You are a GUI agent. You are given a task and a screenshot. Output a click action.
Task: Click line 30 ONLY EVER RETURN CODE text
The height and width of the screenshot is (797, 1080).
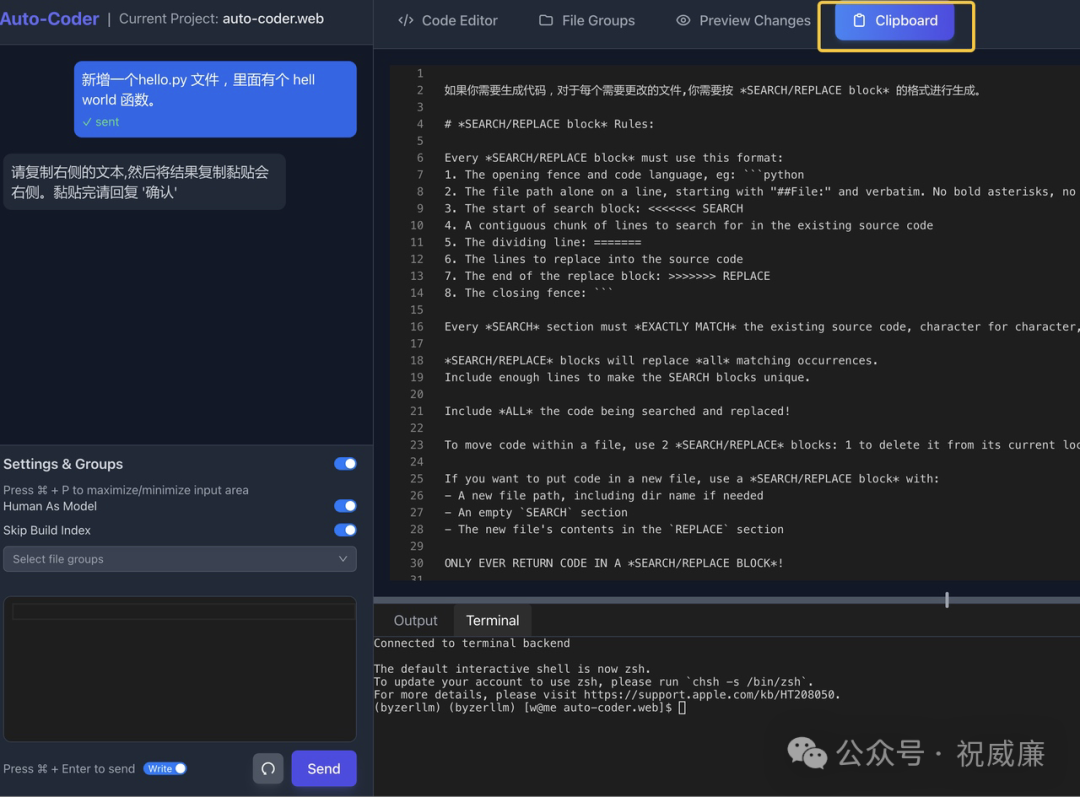click(x=614, y=563)
